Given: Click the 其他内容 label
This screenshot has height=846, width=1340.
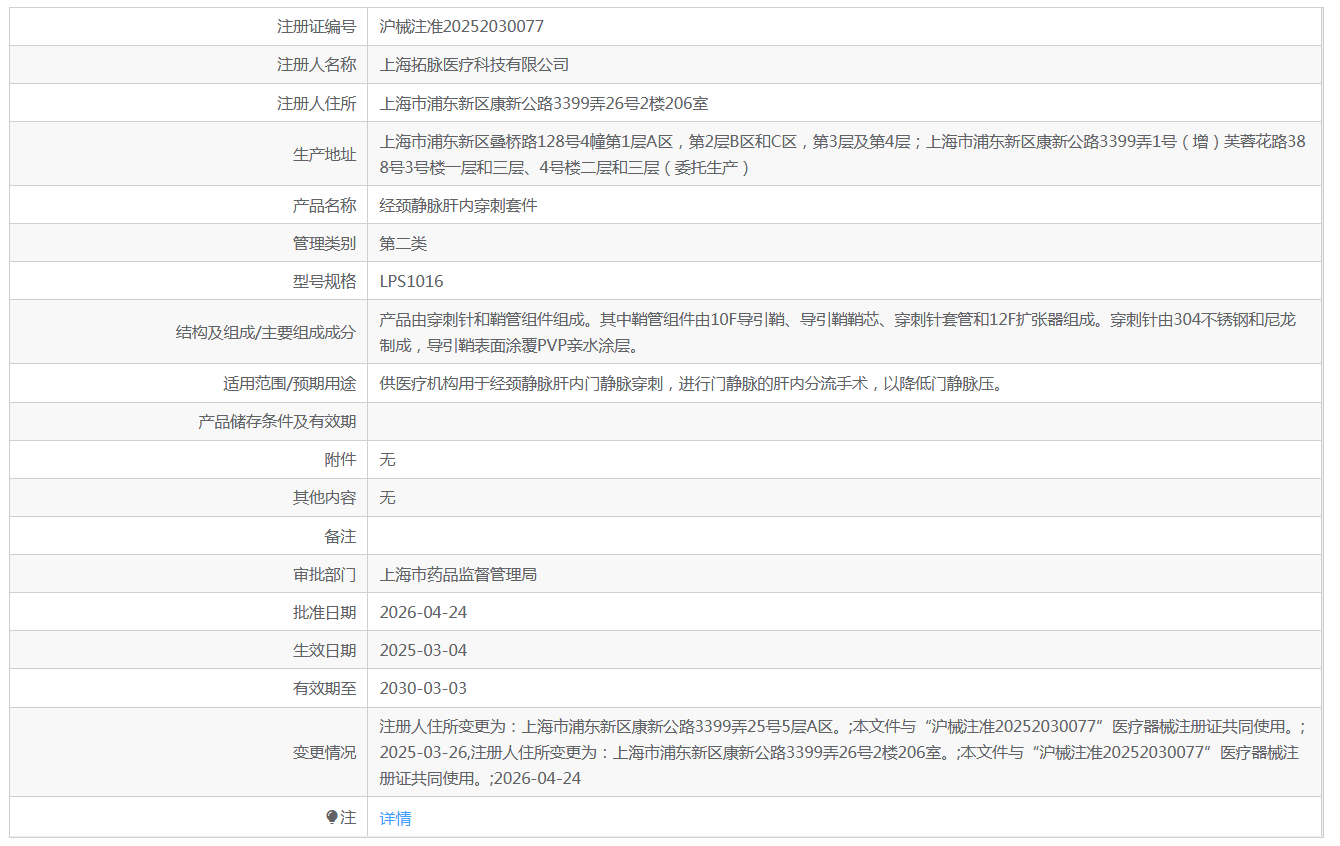Looking at the screenshot, I should click(x=324, y=498).
